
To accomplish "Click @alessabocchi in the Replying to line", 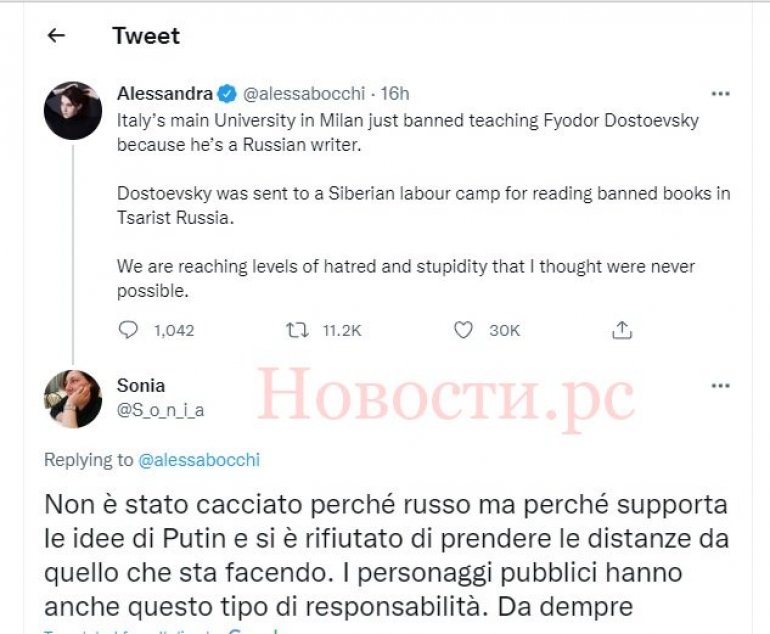I will [199, 460].
